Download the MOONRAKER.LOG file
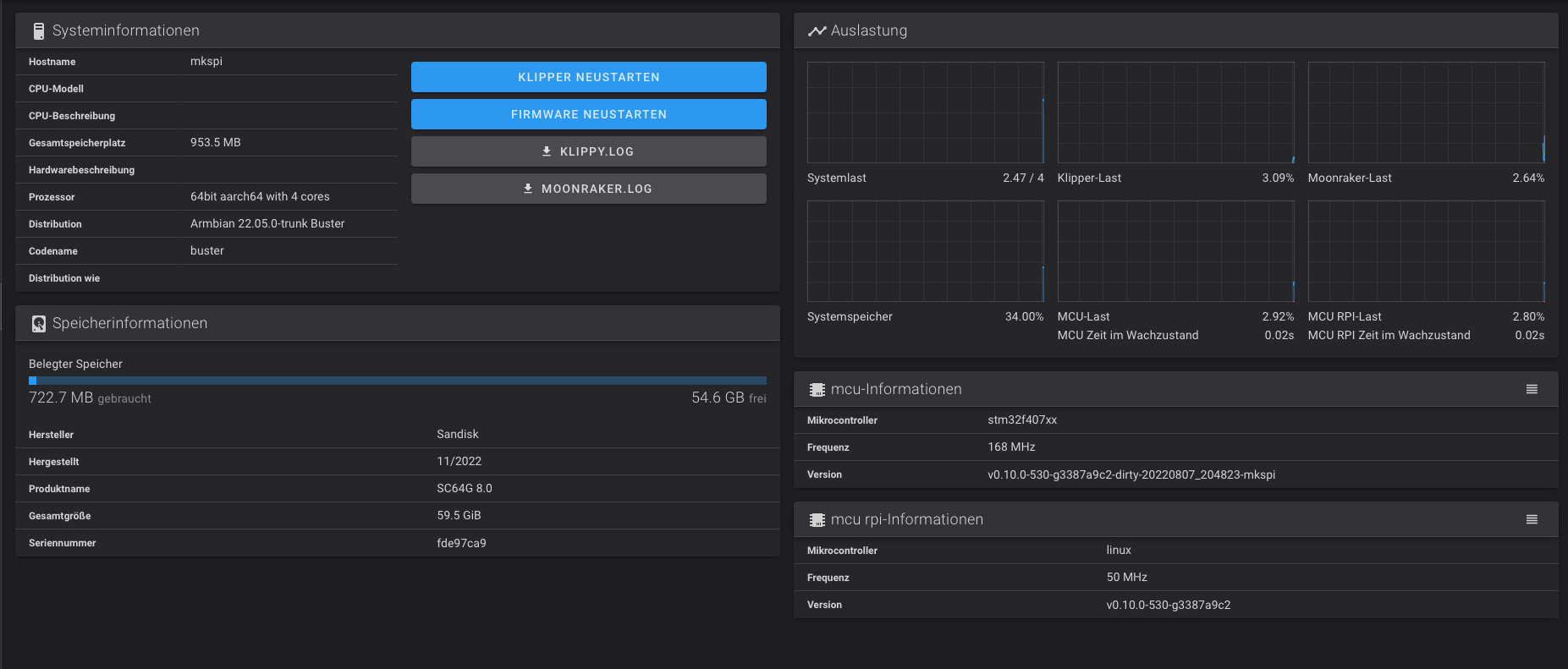The width and height of the screenshot is (1568, 669). coord(589,189)
